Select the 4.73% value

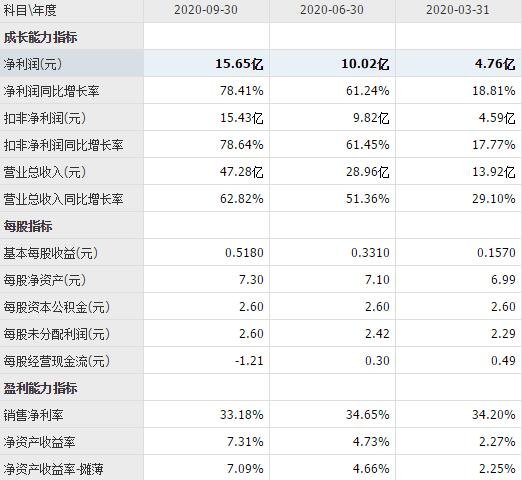pyautogui.click(x=371, y=442)
